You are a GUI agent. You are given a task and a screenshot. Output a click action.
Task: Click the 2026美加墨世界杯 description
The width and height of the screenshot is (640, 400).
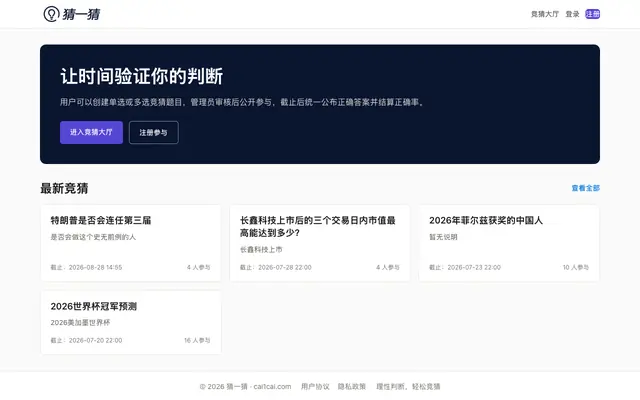(80, 322)
